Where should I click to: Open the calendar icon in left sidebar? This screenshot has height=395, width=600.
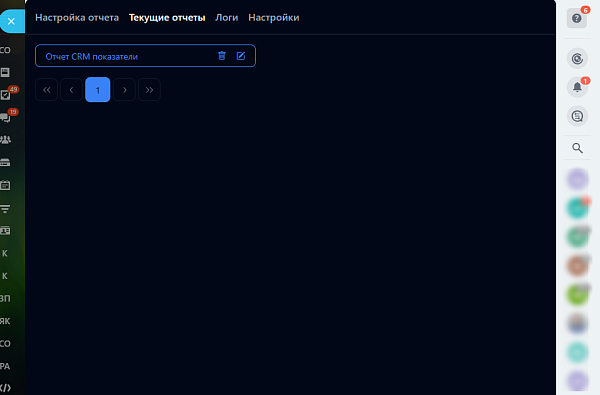(x=5, y=185)
